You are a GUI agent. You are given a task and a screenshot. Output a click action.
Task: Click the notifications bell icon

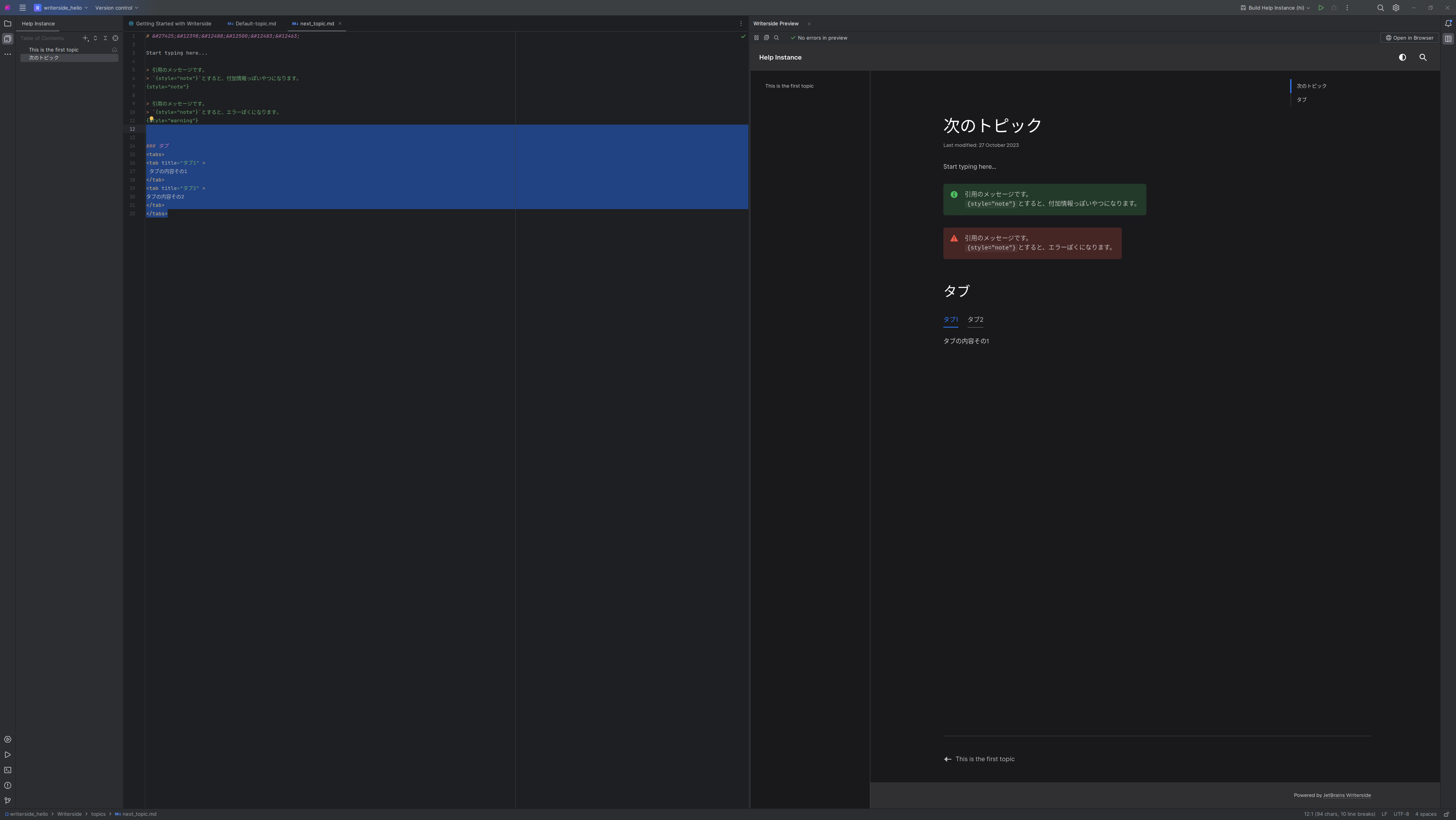[1448, 24]
